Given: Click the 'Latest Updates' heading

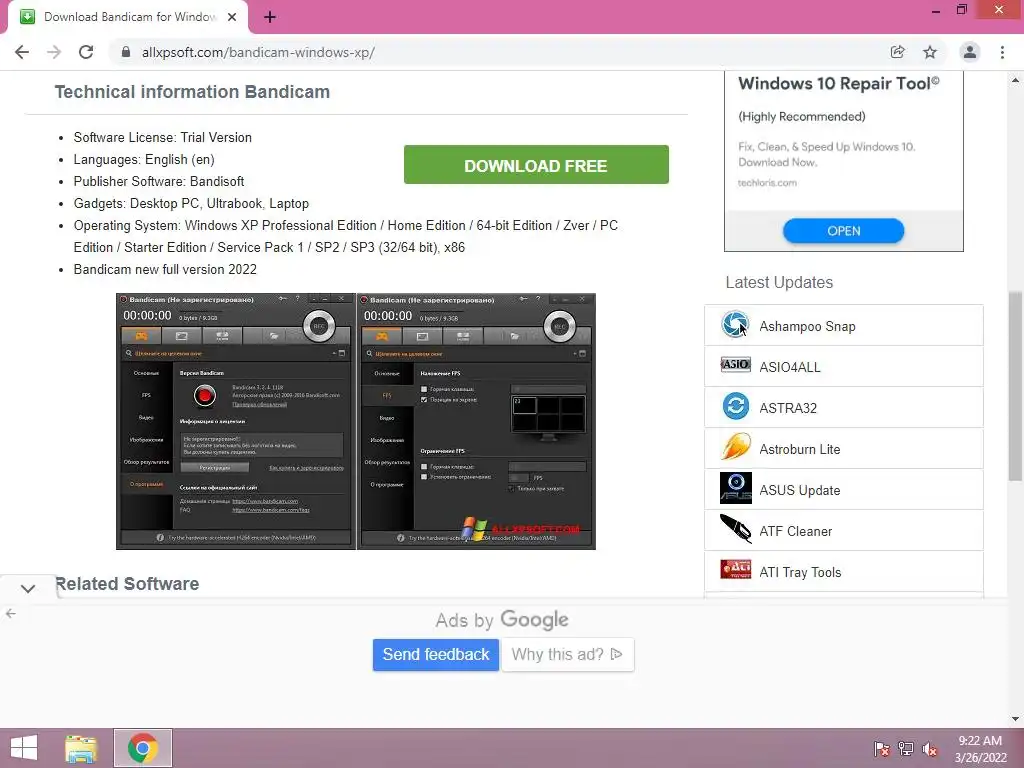Looking at the screenshot, I should tap(779, 282).
